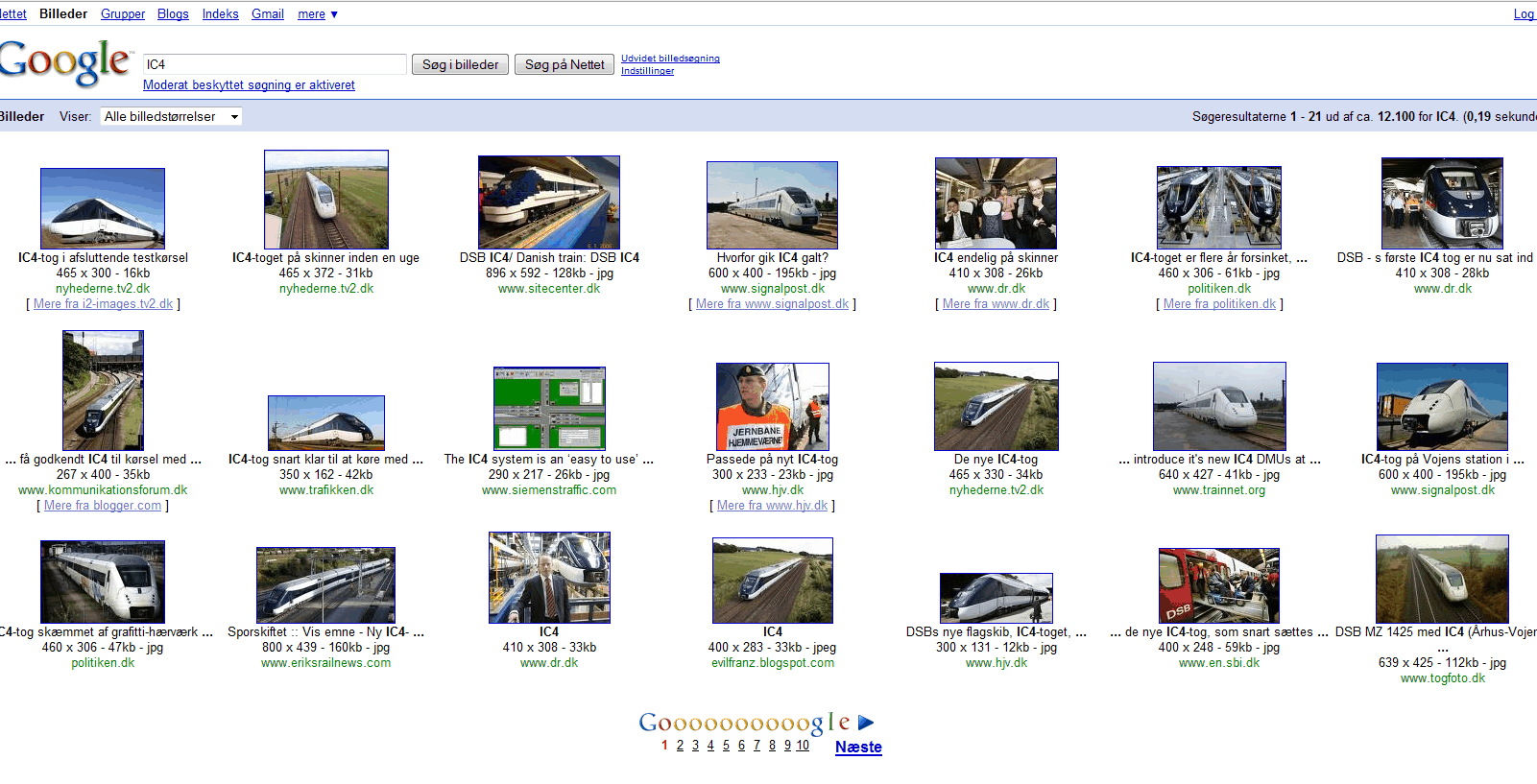Go to results page 7
Screen dimensions: 1537x784
coord(756,746)
